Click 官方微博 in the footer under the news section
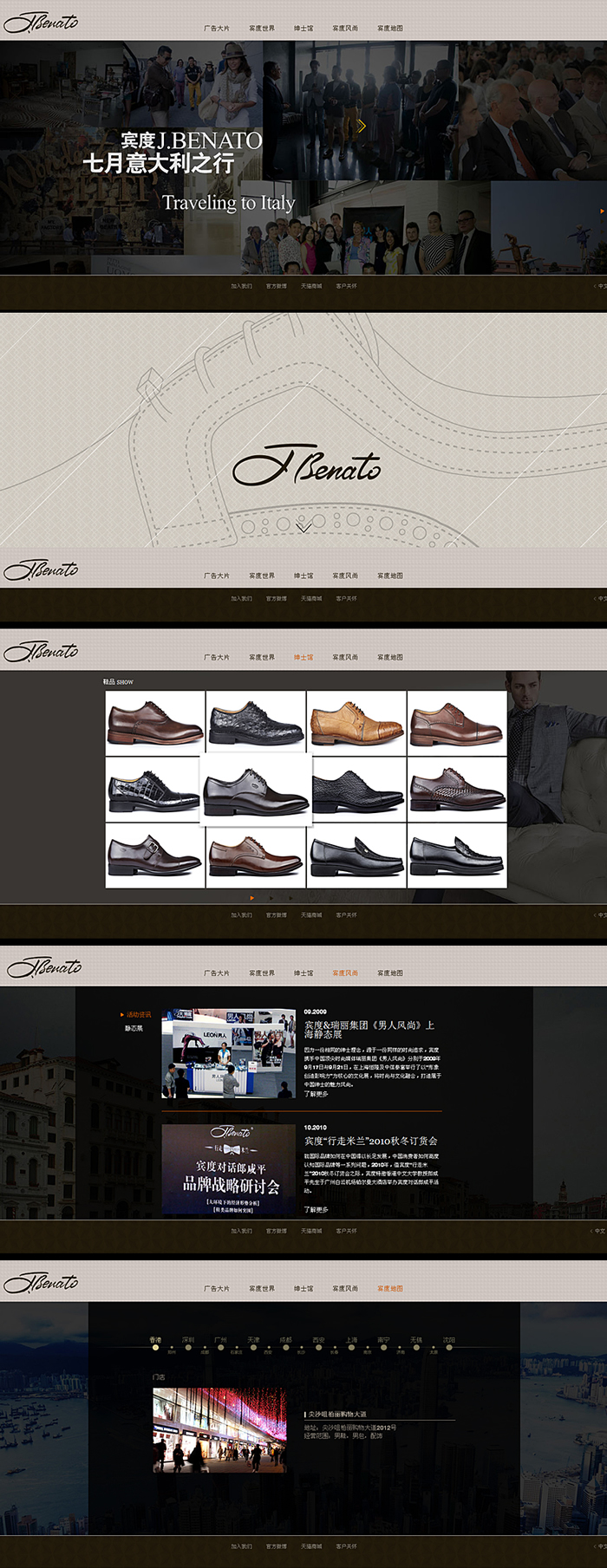This screenshot has width=607, height=1568. pyautogui.click(x=277, y=1231)
